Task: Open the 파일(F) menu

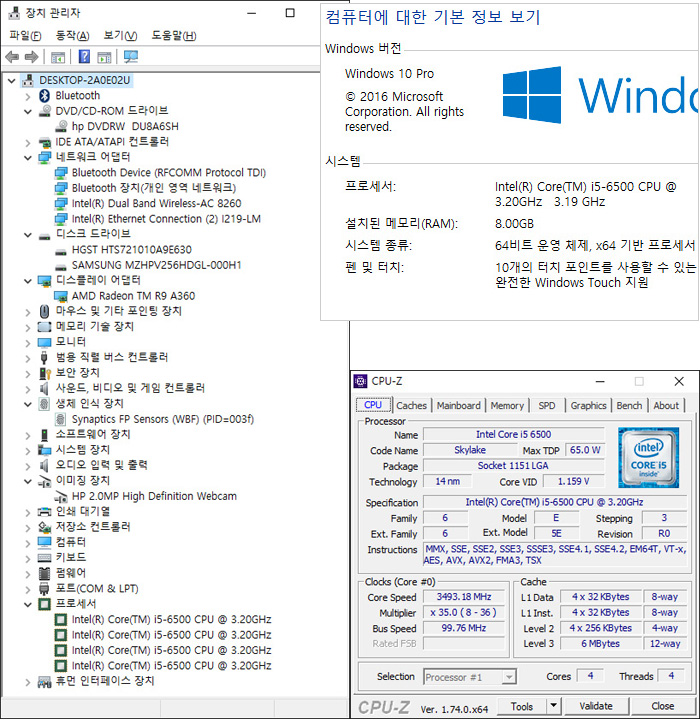Action: click(25, 36)
